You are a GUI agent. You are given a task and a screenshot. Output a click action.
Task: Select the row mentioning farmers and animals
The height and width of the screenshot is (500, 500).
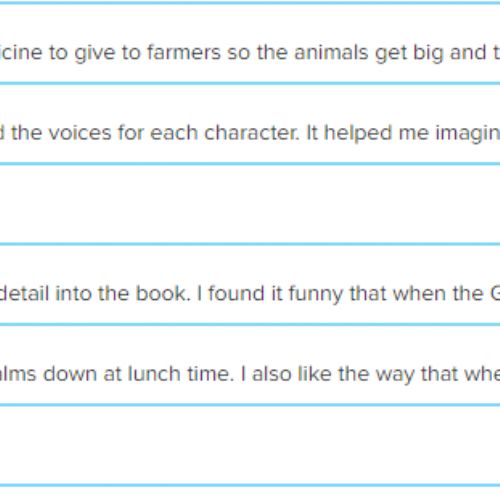click(x=250, y=43)
